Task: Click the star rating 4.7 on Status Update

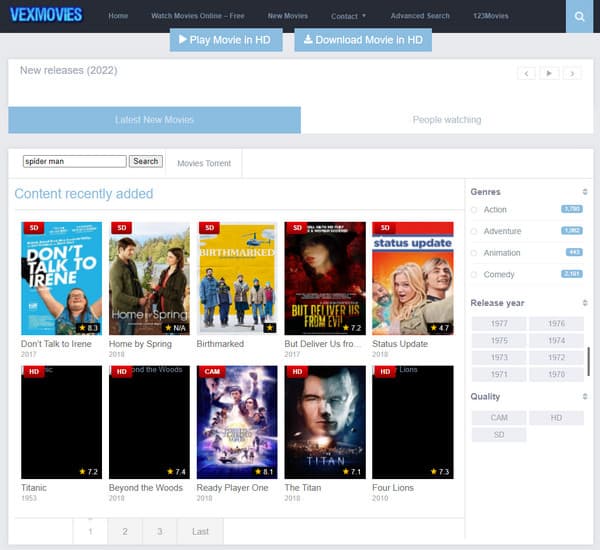Action: point(440,328)
